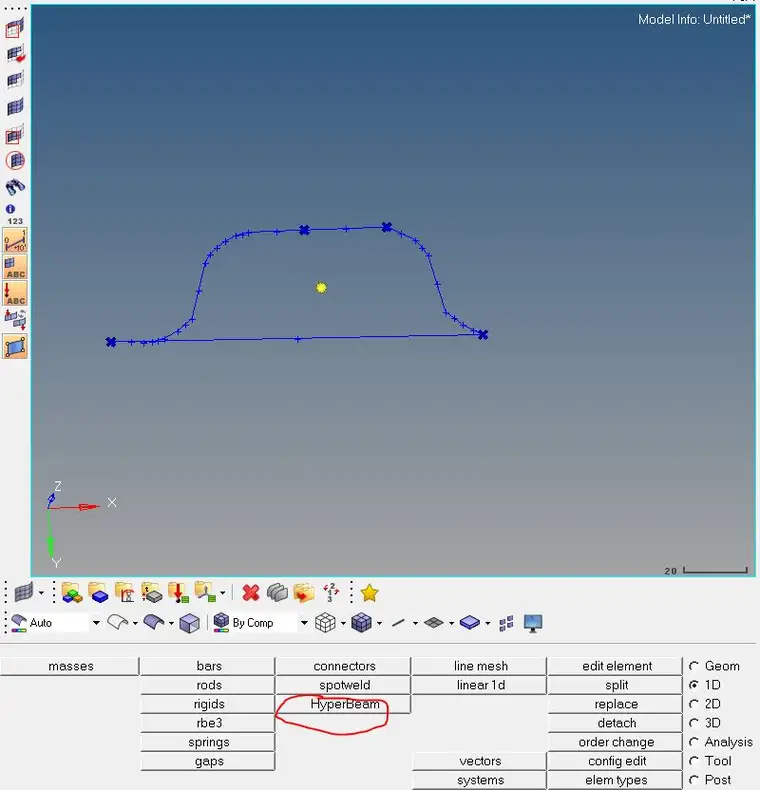Click the red X Delete icon

click(250, 592)
